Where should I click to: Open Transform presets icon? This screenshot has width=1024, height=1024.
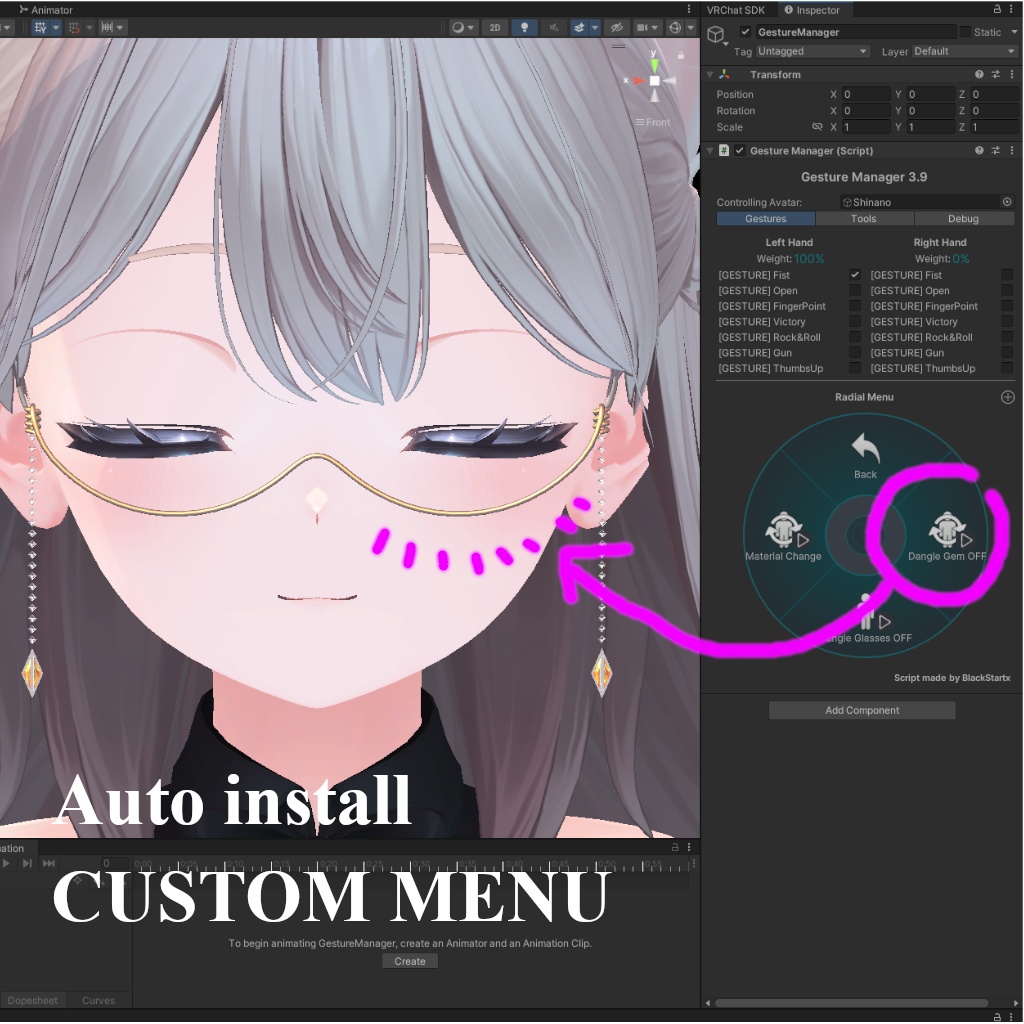pyautogui.click(x=995, y=74)
